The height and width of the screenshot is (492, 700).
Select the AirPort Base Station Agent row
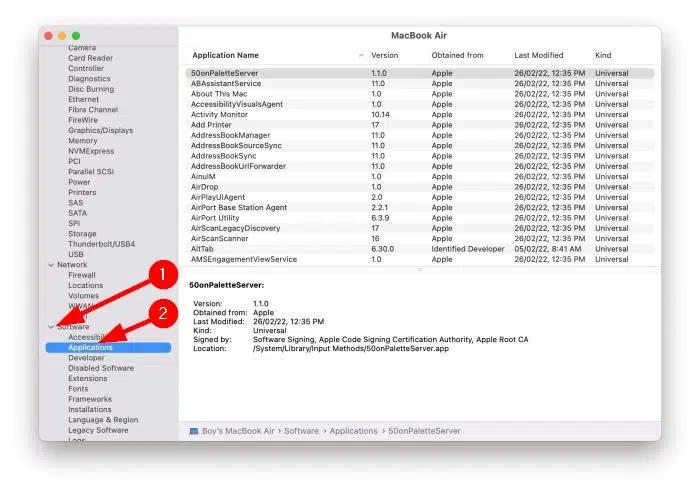click(x=420, y=208)
